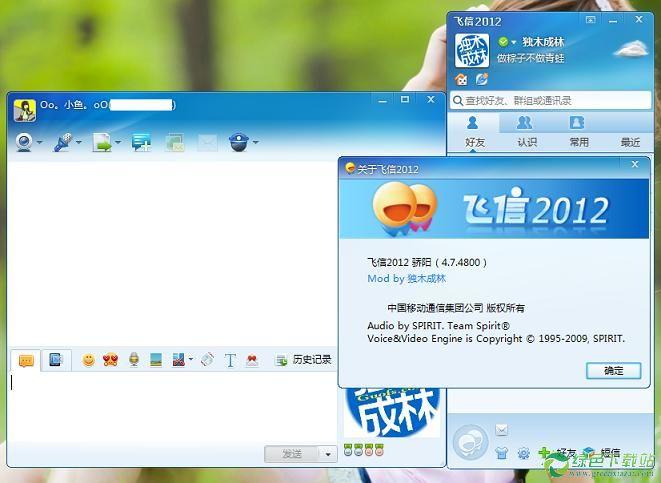
Task: Click the last pink badge below avatar
Action: pos(379,450)
